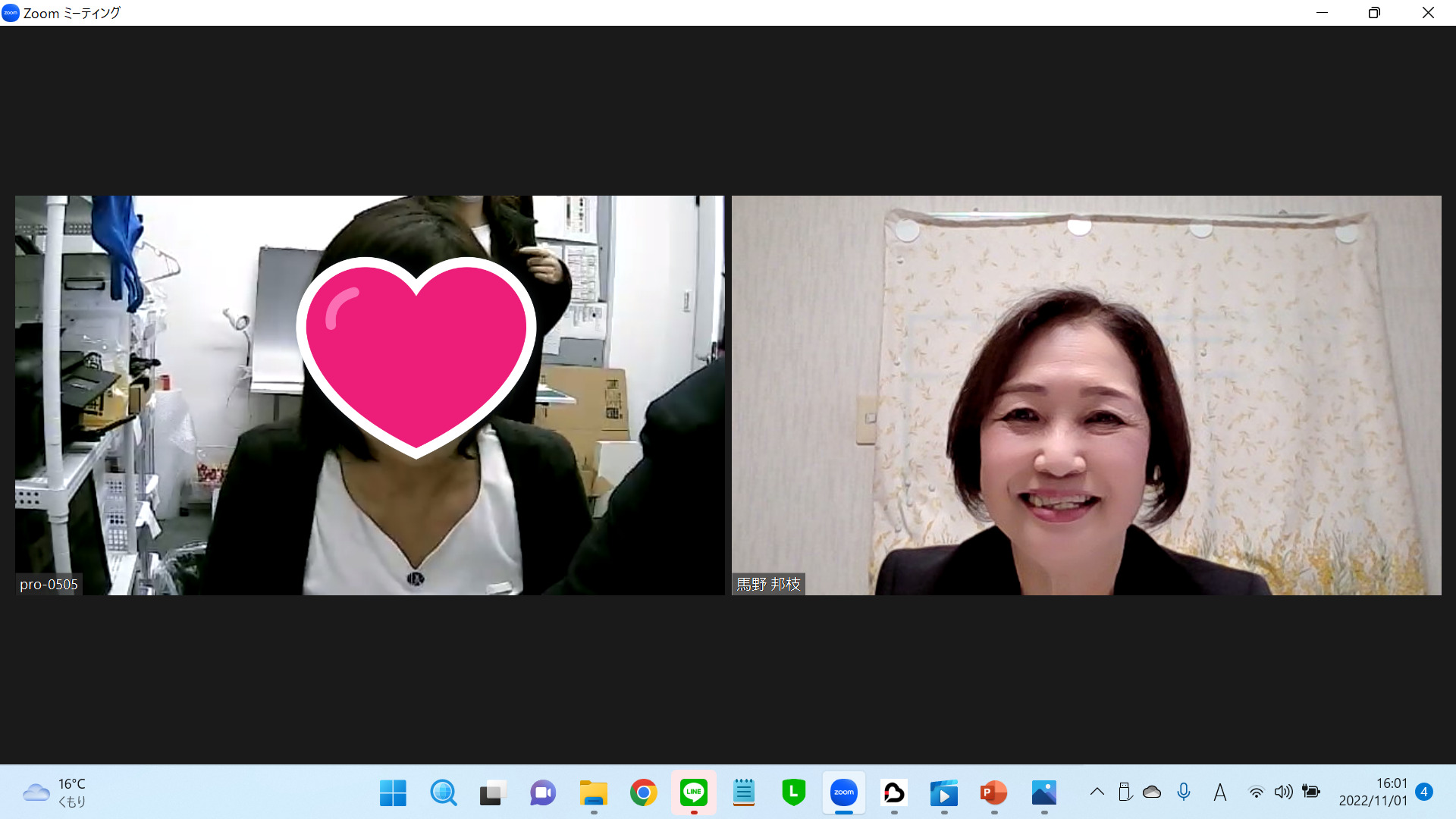Click the Zoom icon in the taskbar
The image size is (1456, 819).
point(843,793)
